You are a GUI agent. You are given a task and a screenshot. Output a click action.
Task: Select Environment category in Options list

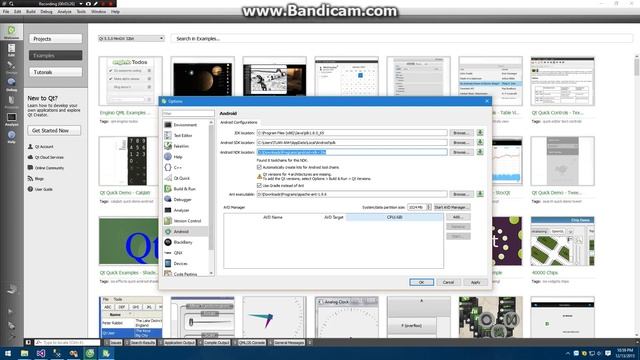pyautogui.click(x=185, y=125)
